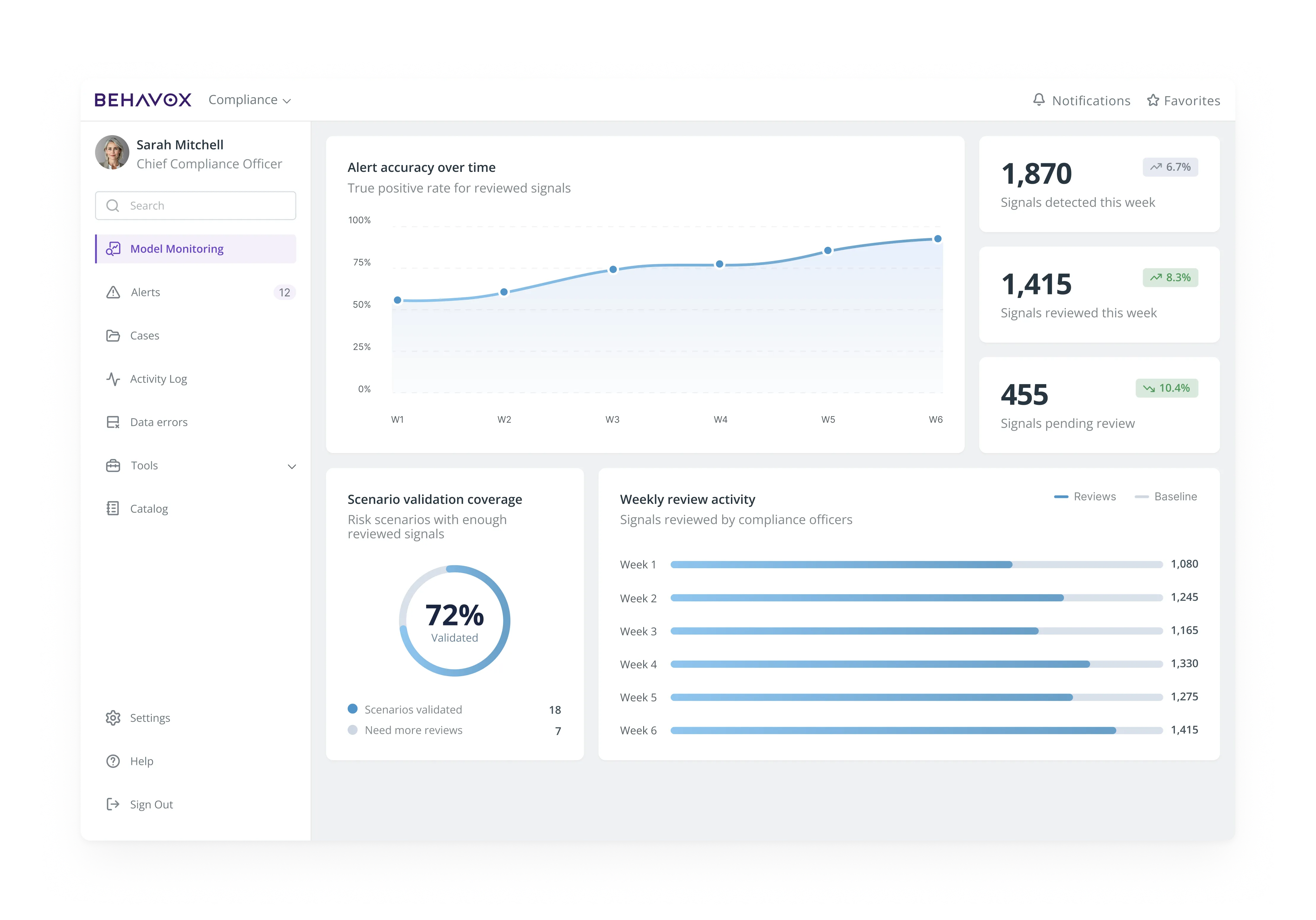Select the Model Monitoring icon
The image size is (1316, 920).
coord(113,249)
